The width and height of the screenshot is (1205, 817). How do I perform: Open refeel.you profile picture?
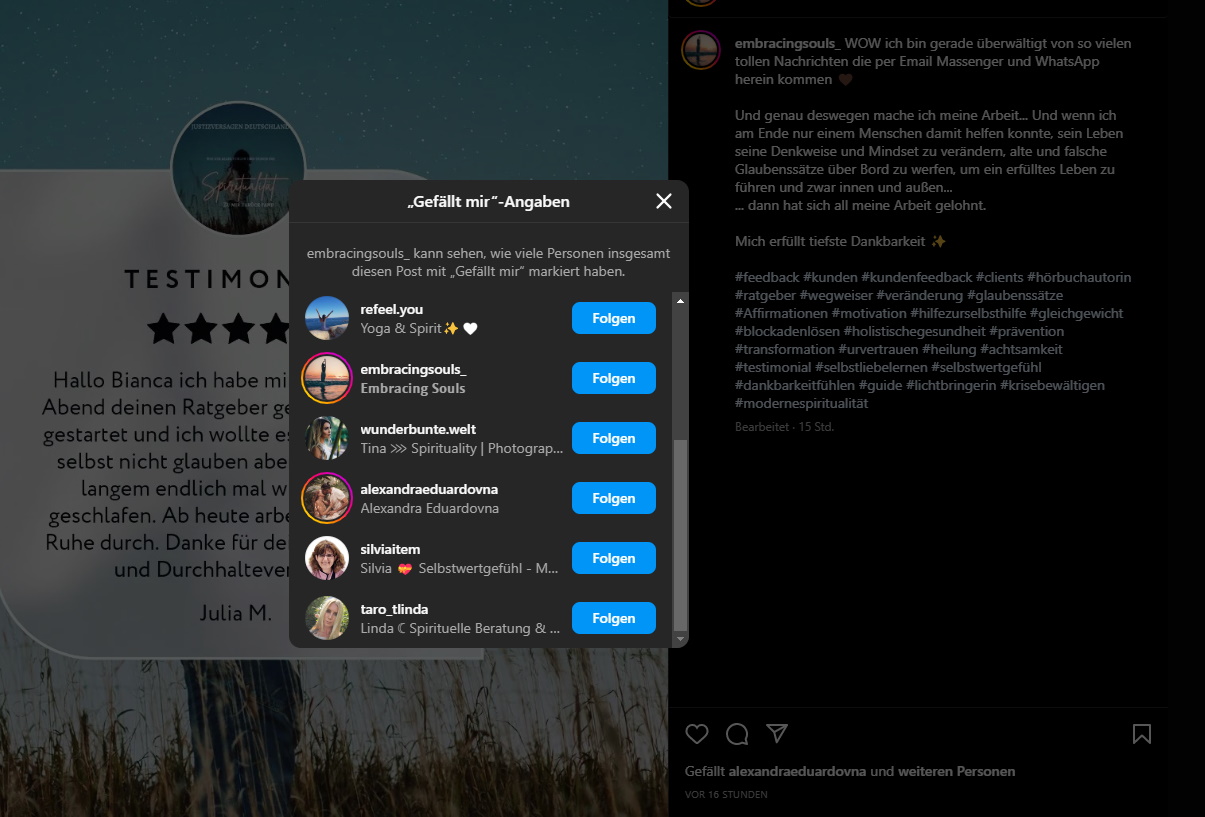[327, 318]
